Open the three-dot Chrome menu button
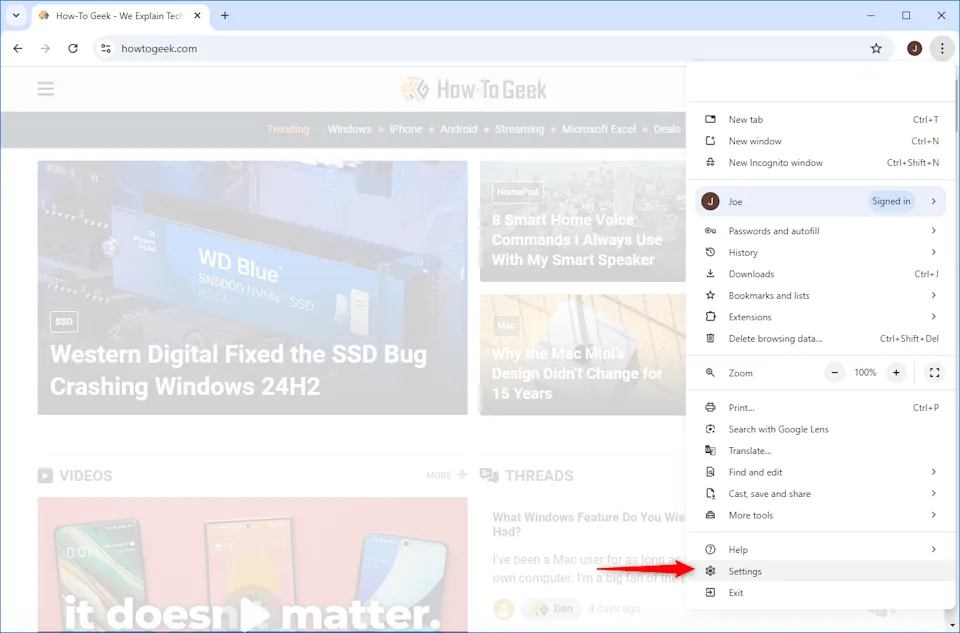Screen dimensions: 960x633 point(941,48)
